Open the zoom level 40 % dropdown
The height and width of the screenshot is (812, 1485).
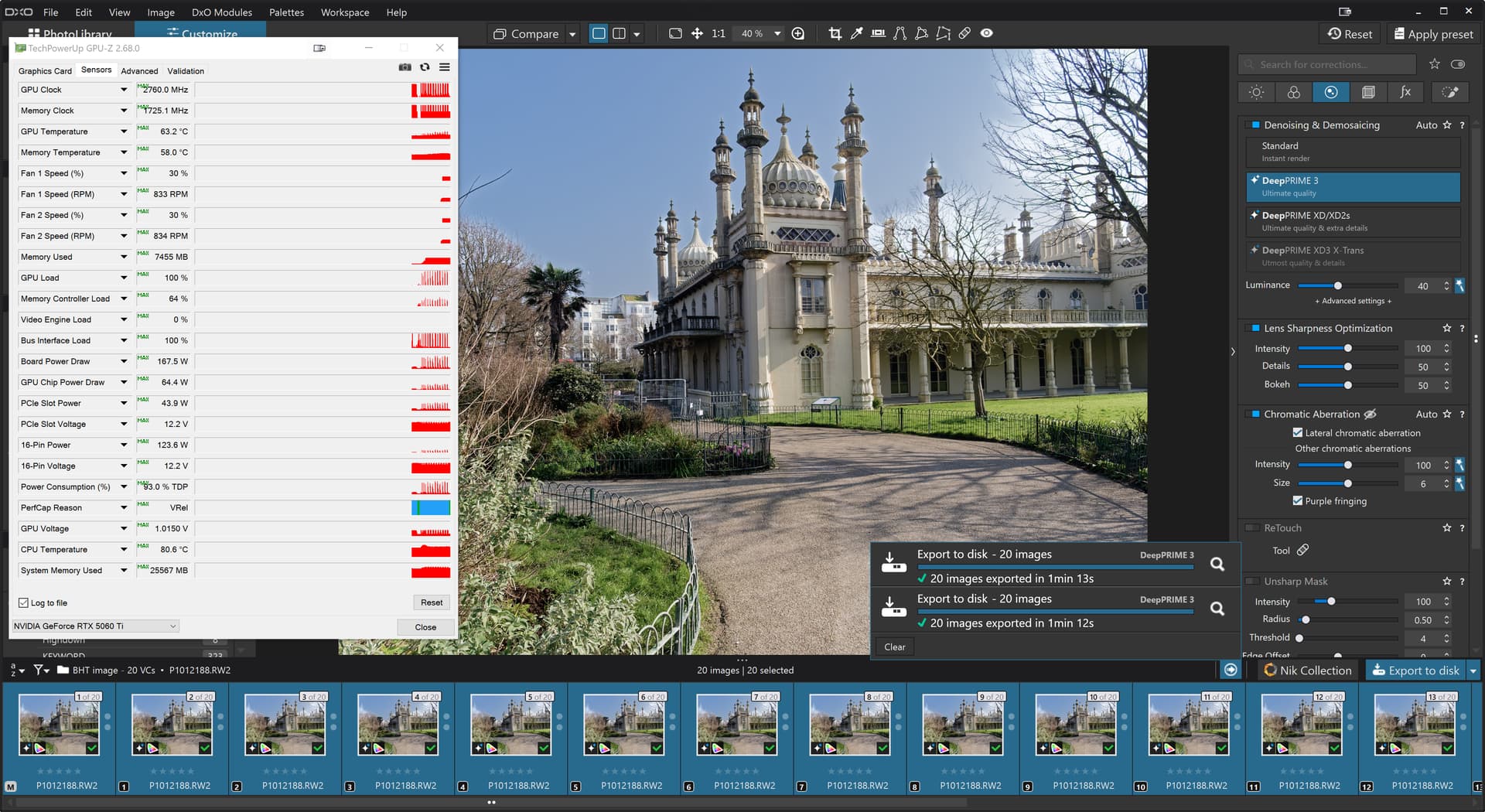777,33
